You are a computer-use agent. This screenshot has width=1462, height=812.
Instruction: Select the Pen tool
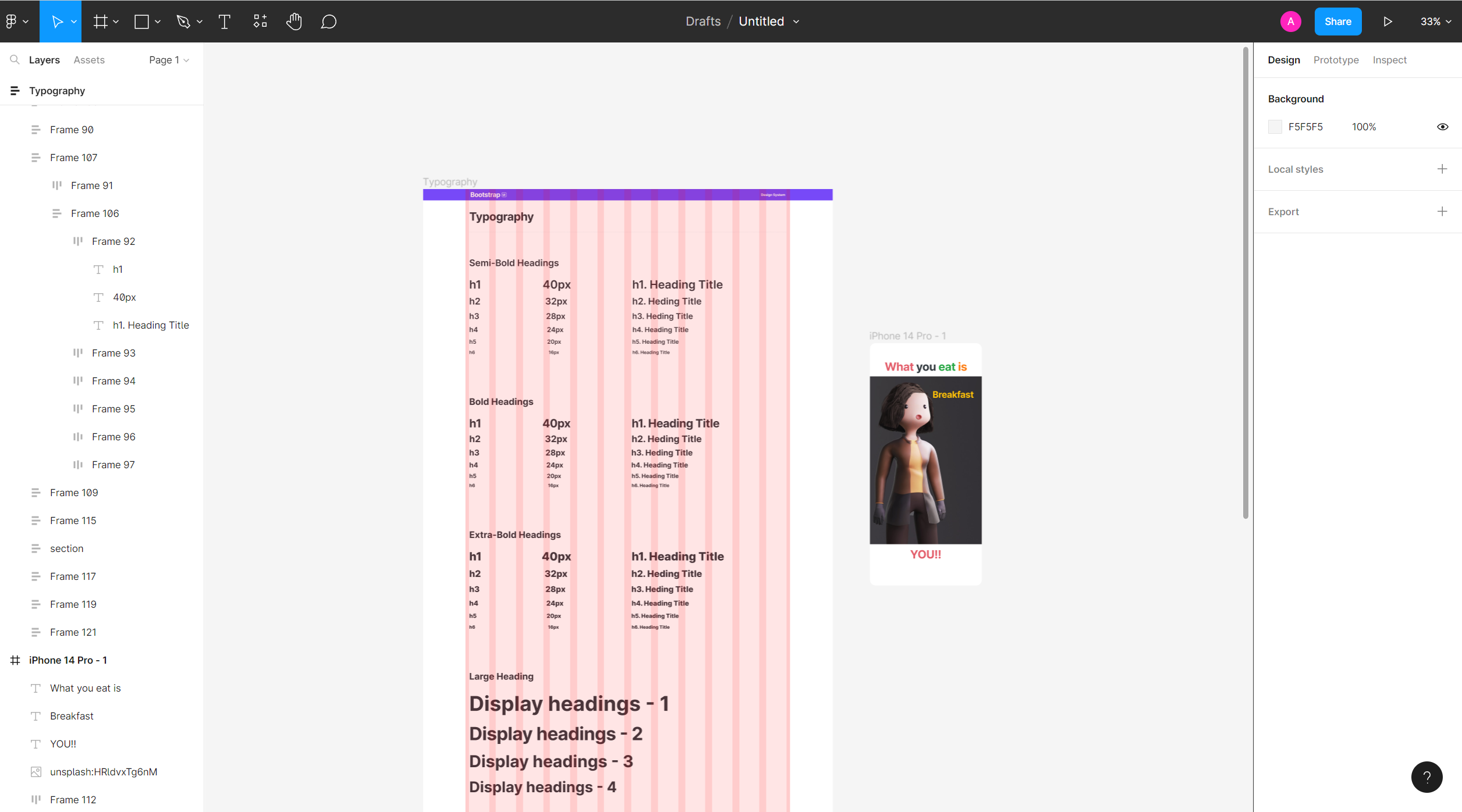point(184,22)
